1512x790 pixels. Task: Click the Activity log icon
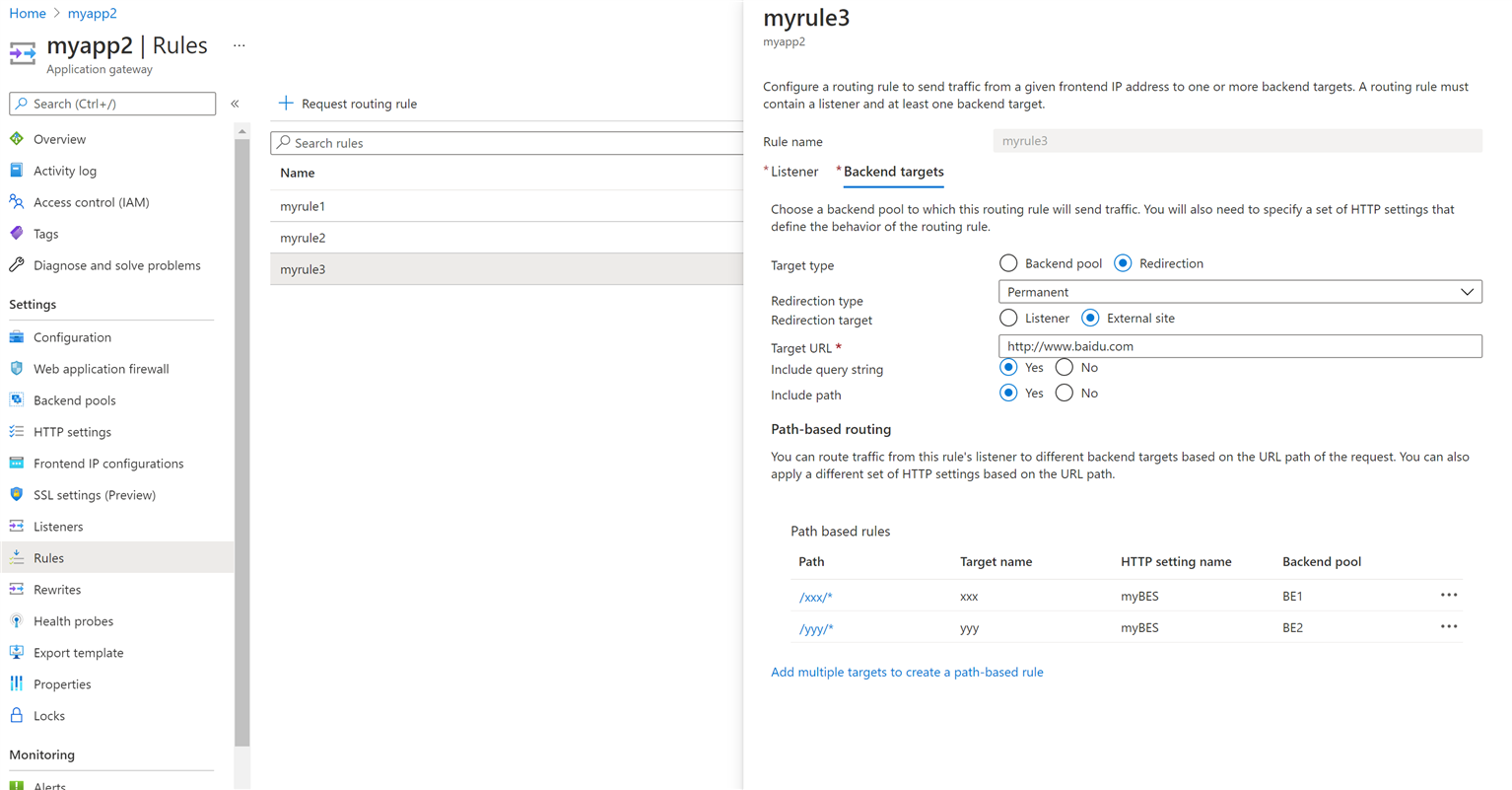pos(17,171)
